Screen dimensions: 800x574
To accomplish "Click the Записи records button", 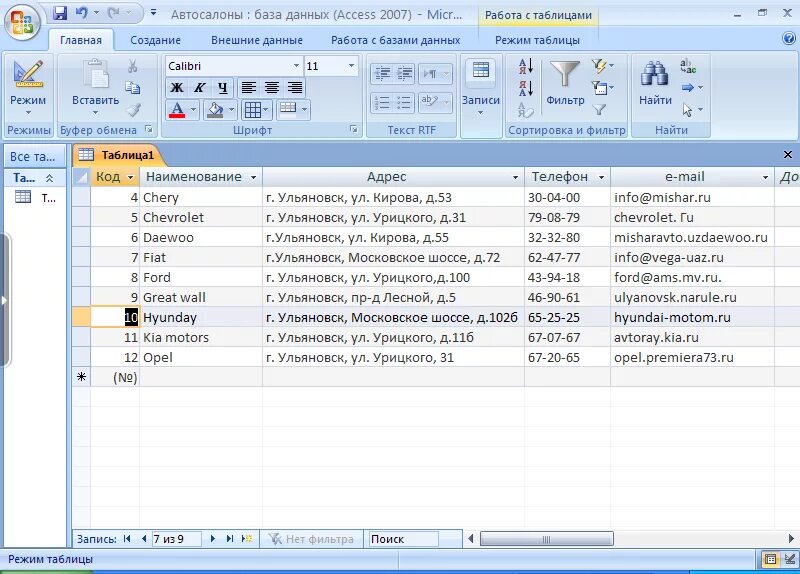I will [481, 88].
